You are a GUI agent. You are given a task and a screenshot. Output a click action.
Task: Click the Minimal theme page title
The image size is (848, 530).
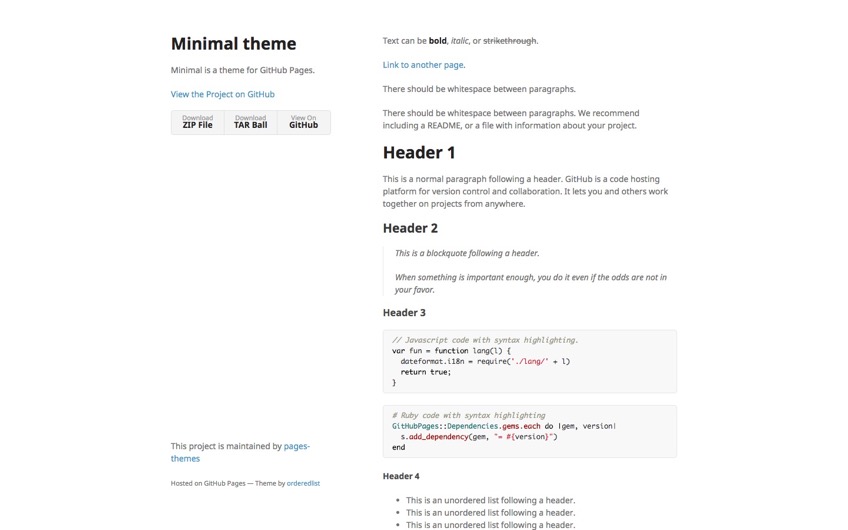point(233,44)
